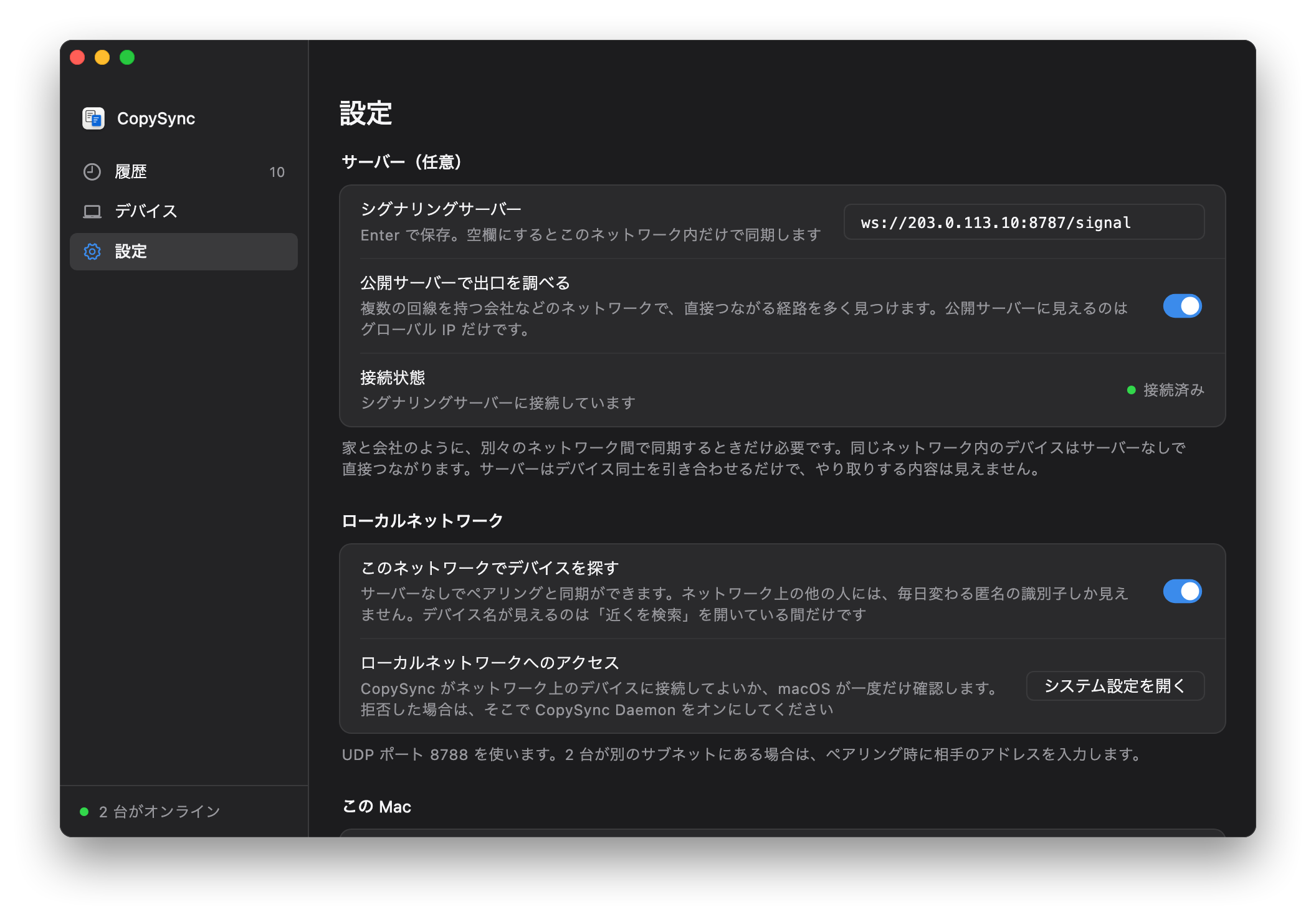The image size is (1316, 917).
Task: Click the clock icon beside 履歴
Action: tap(92, 172)
